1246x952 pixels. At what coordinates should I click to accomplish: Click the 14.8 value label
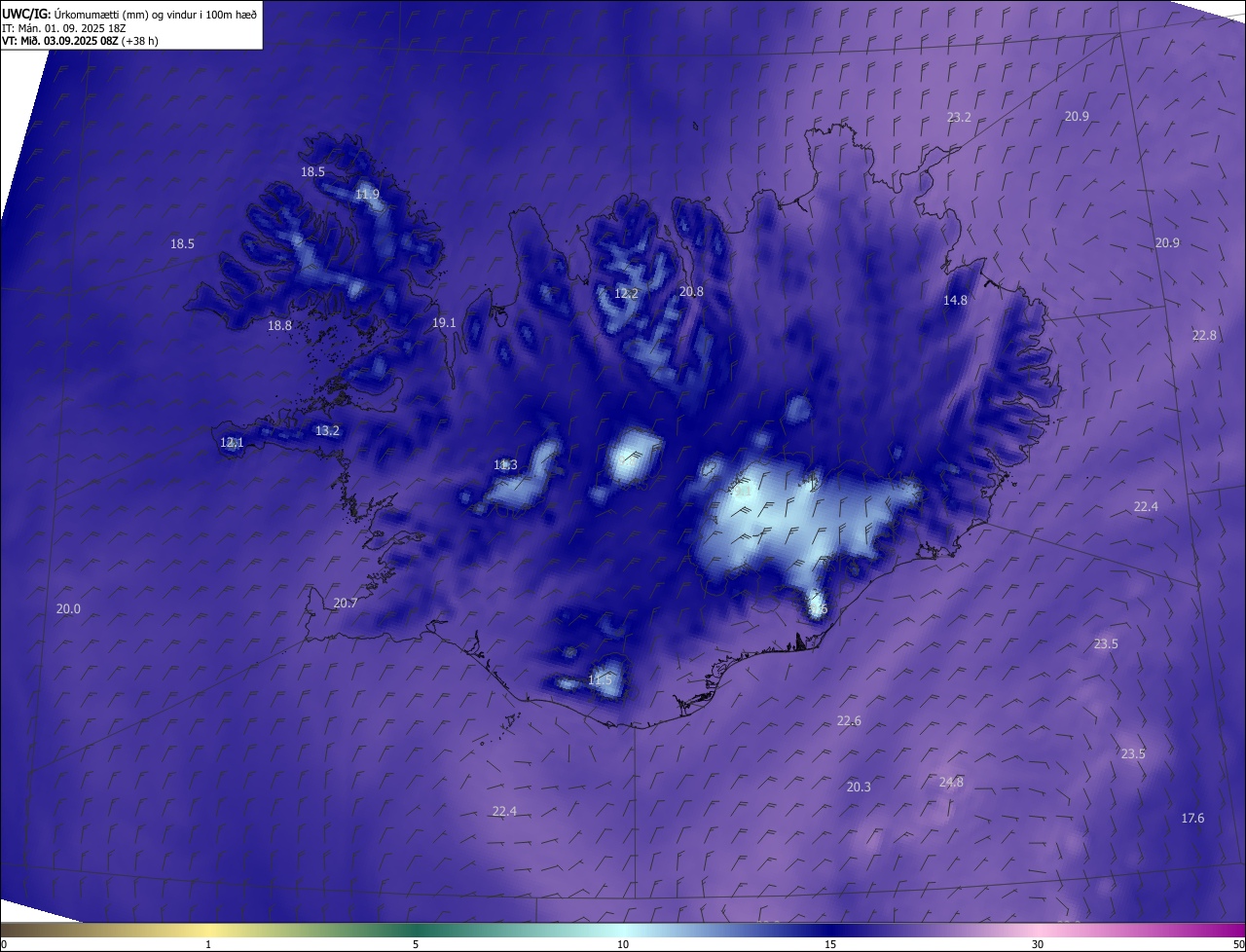(955, 301)
